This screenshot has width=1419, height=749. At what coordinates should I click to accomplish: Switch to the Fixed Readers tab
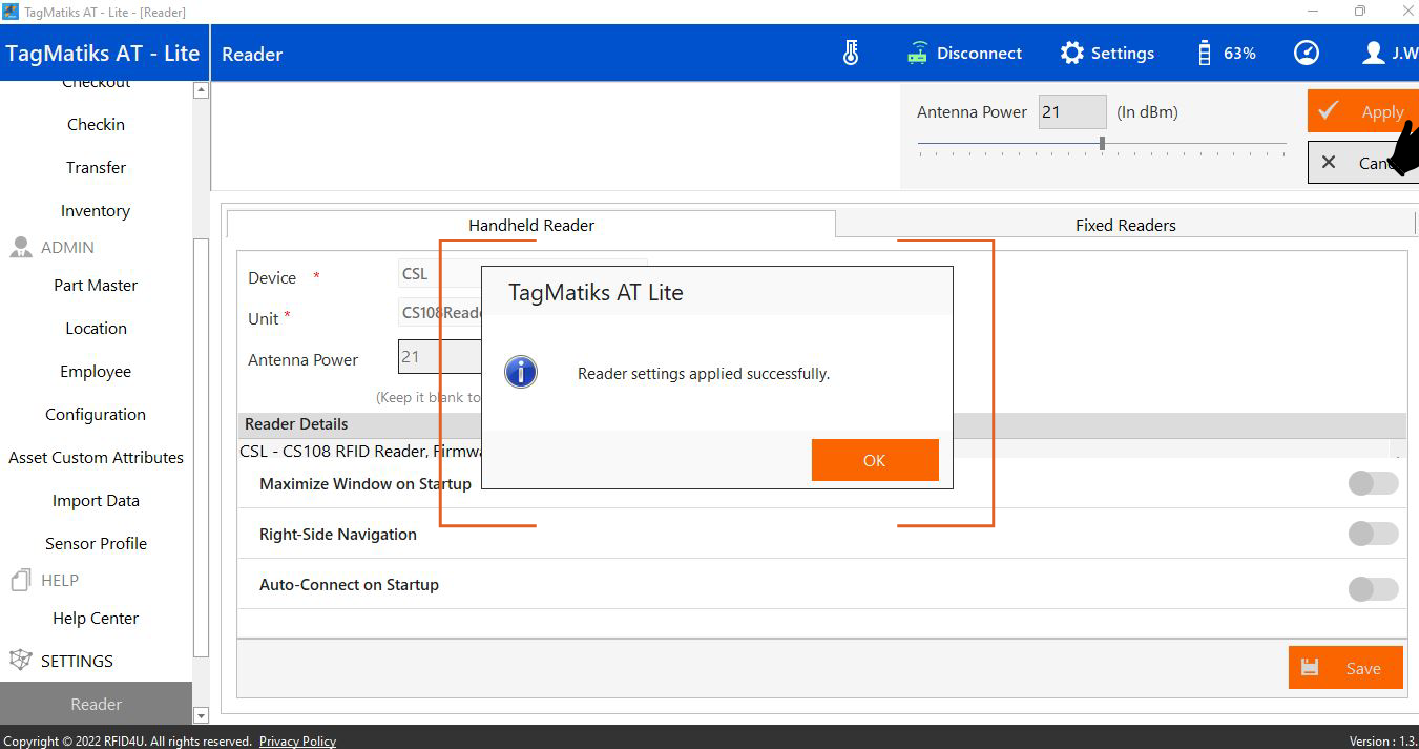1125,225
